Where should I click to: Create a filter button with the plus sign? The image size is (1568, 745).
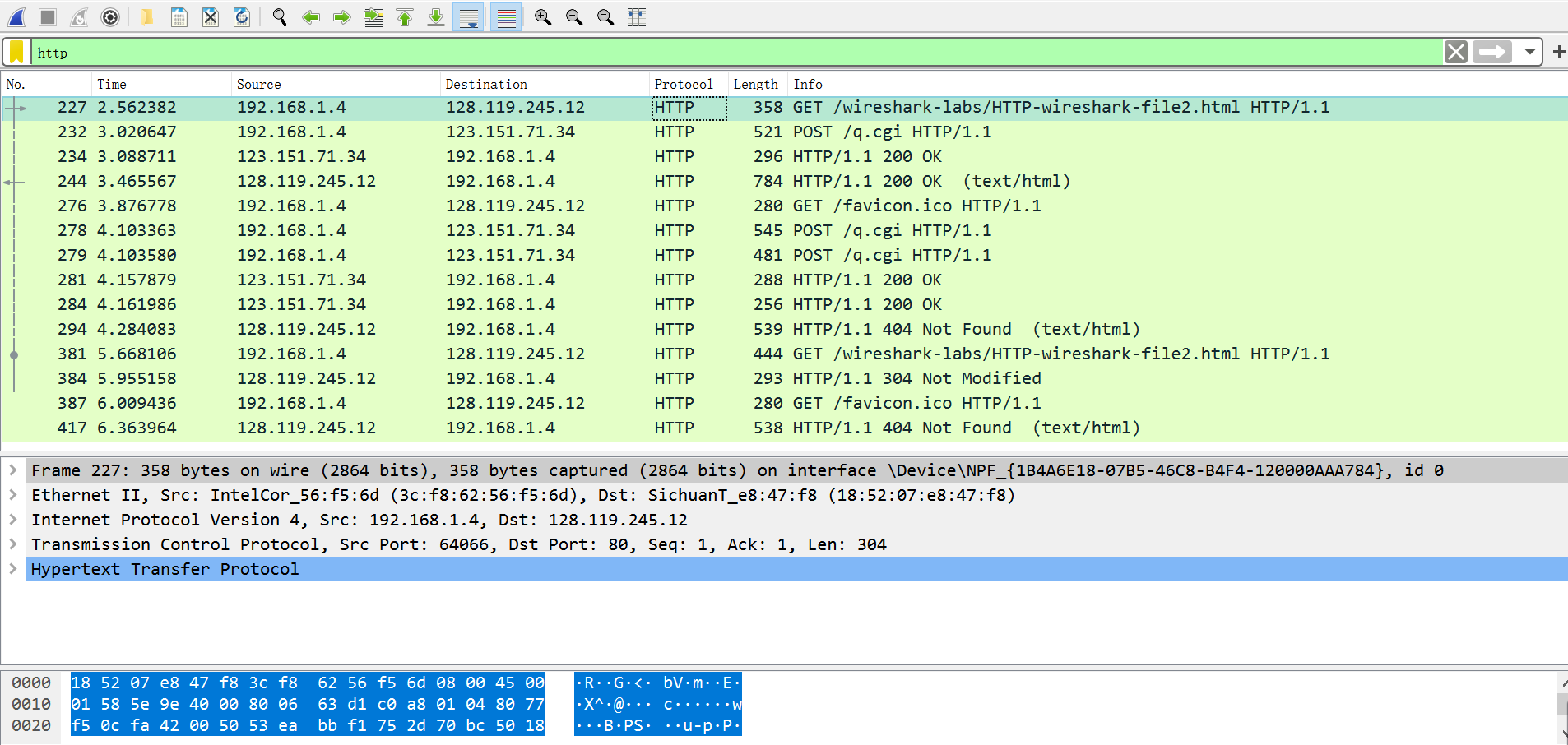[x=1559, y=52]
